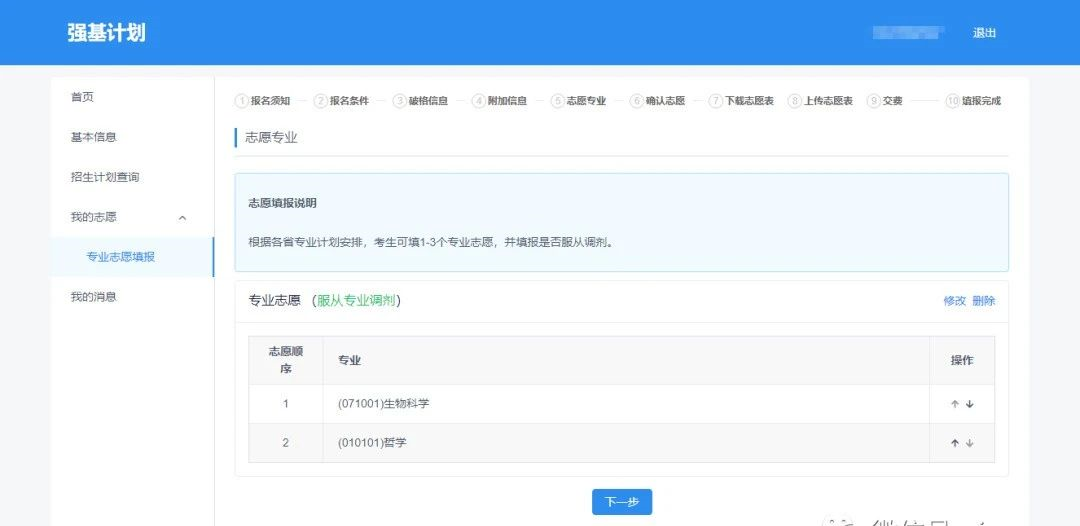Go to step 3 破格信息
The height and width of the screenshot is (526, 1080).
420,101
